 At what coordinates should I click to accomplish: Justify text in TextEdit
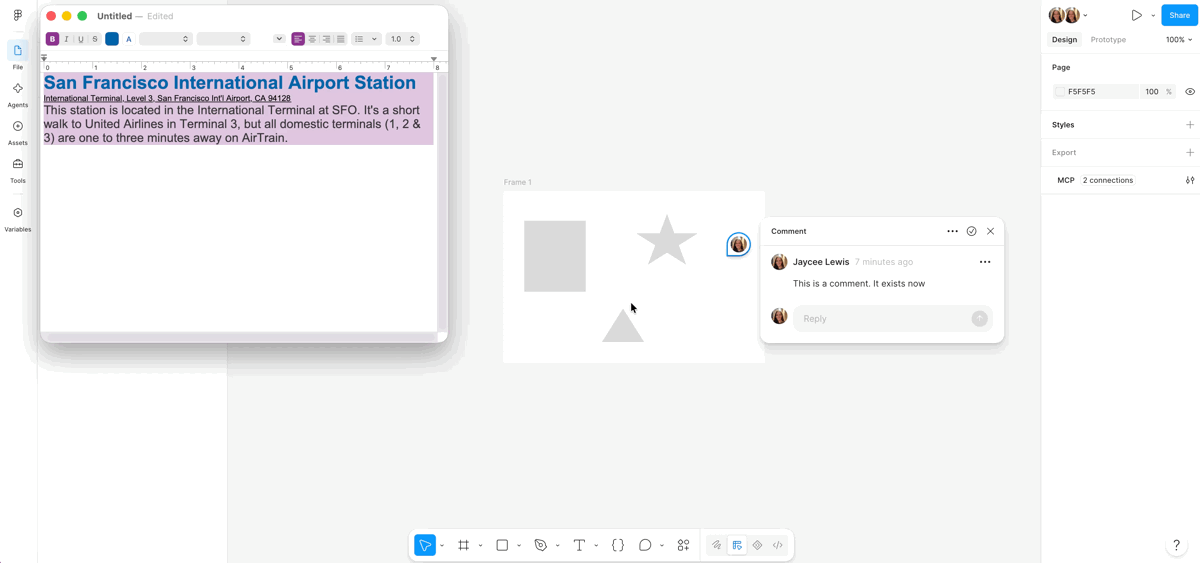point(341,39)
